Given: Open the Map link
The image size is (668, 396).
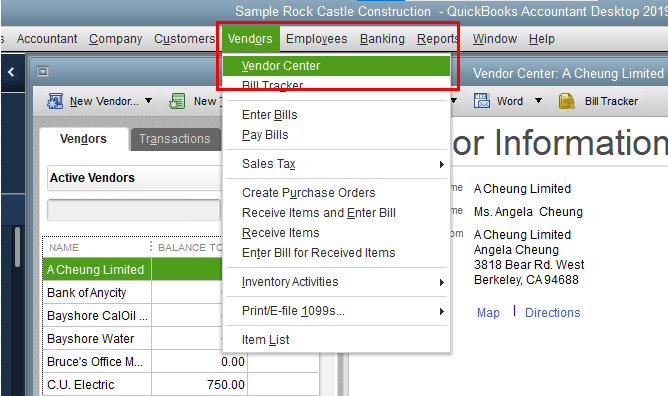Looking at the screenshot, I should [x=488, y=313].
